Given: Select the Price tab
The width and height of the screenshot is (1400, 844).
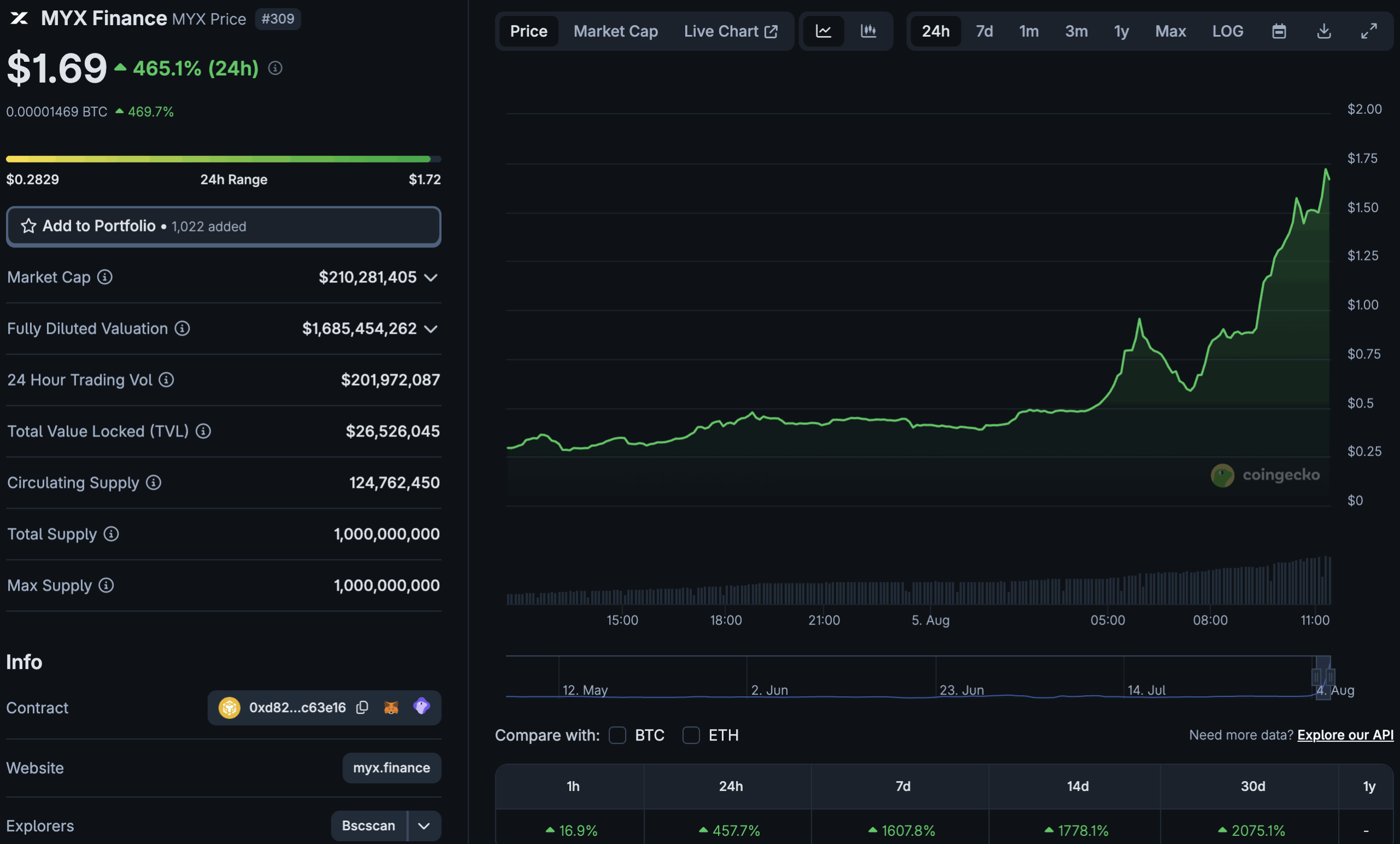Looking at the screenshot, I should point(528,31).
